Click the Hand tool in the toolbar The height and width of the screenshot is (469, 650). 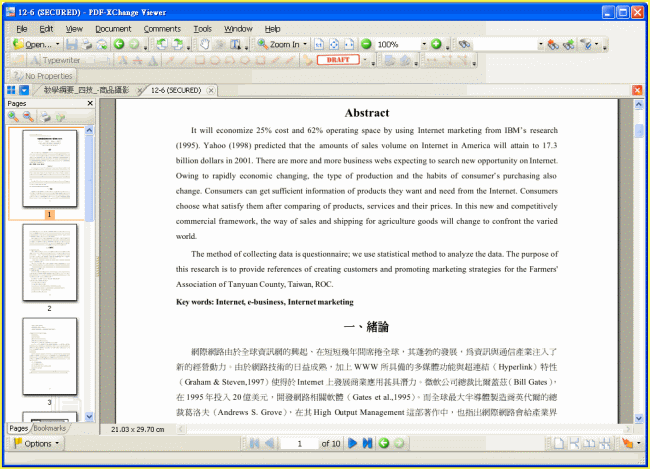204,44
